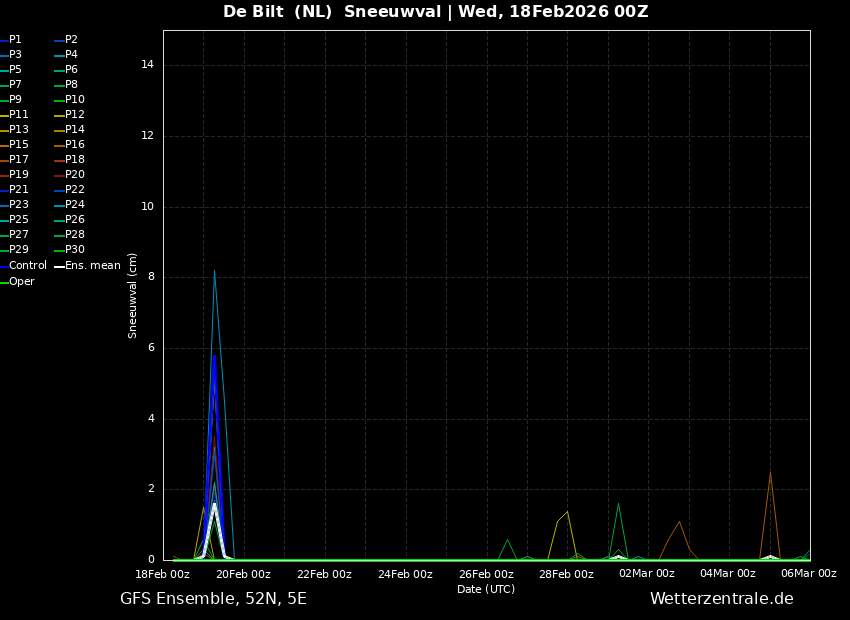
Task: Click the 18Feb 00z axis tick label
Action: click(x=162, y=574)
